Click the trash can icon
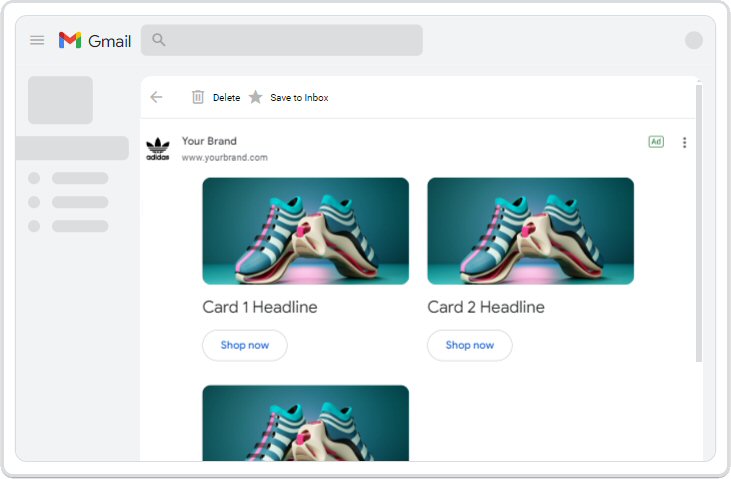The height and width of the screenshot is (479, 731). pyautogui.click(x=198, y=97)
